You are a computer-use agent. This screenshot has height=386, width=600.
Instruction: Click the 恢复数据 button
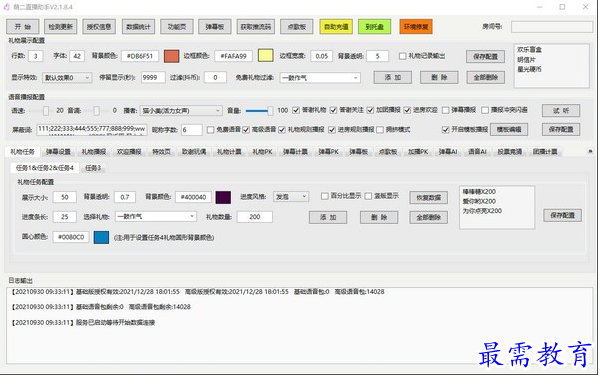(x=429, y=198)
